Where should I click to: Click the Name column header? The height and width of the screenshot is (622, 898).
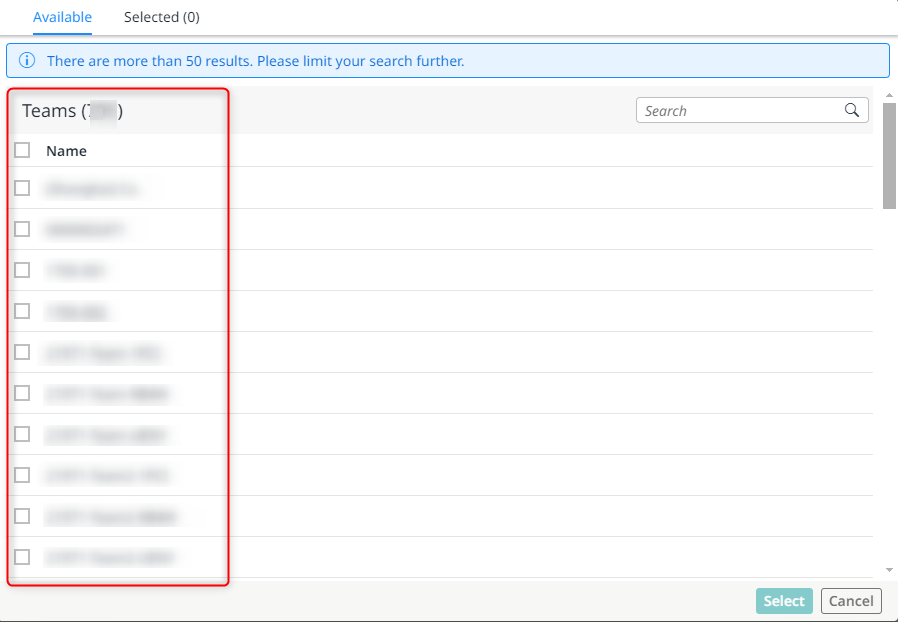(x=66, y=151)
